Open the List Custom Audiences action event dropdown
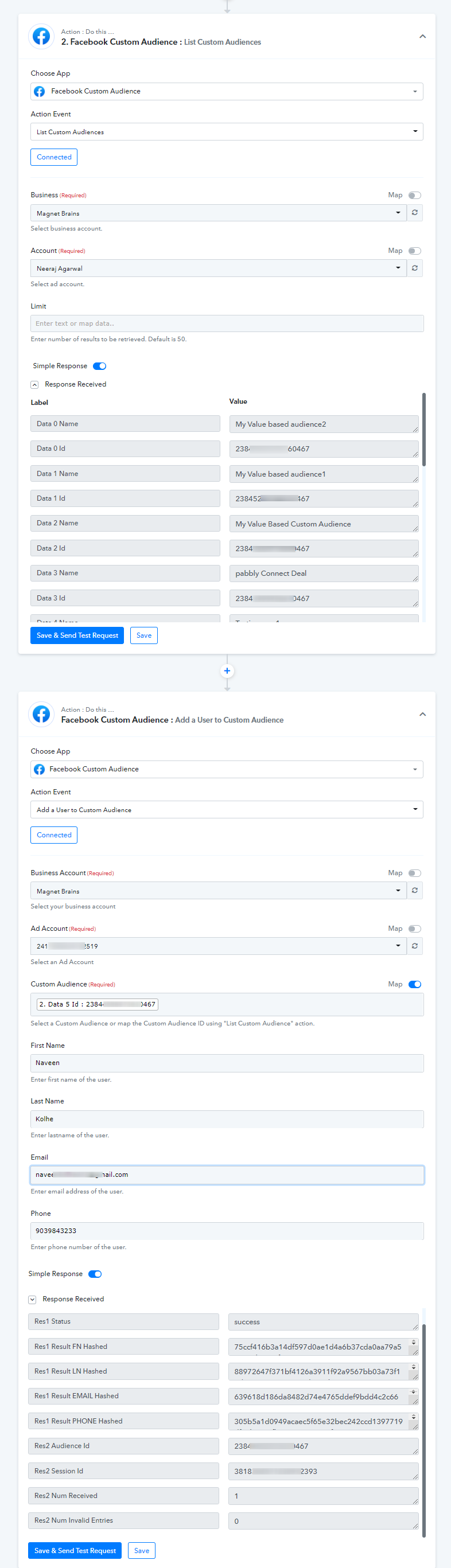451x1568 pixels. pyautogui.click(x=227, y=131)
